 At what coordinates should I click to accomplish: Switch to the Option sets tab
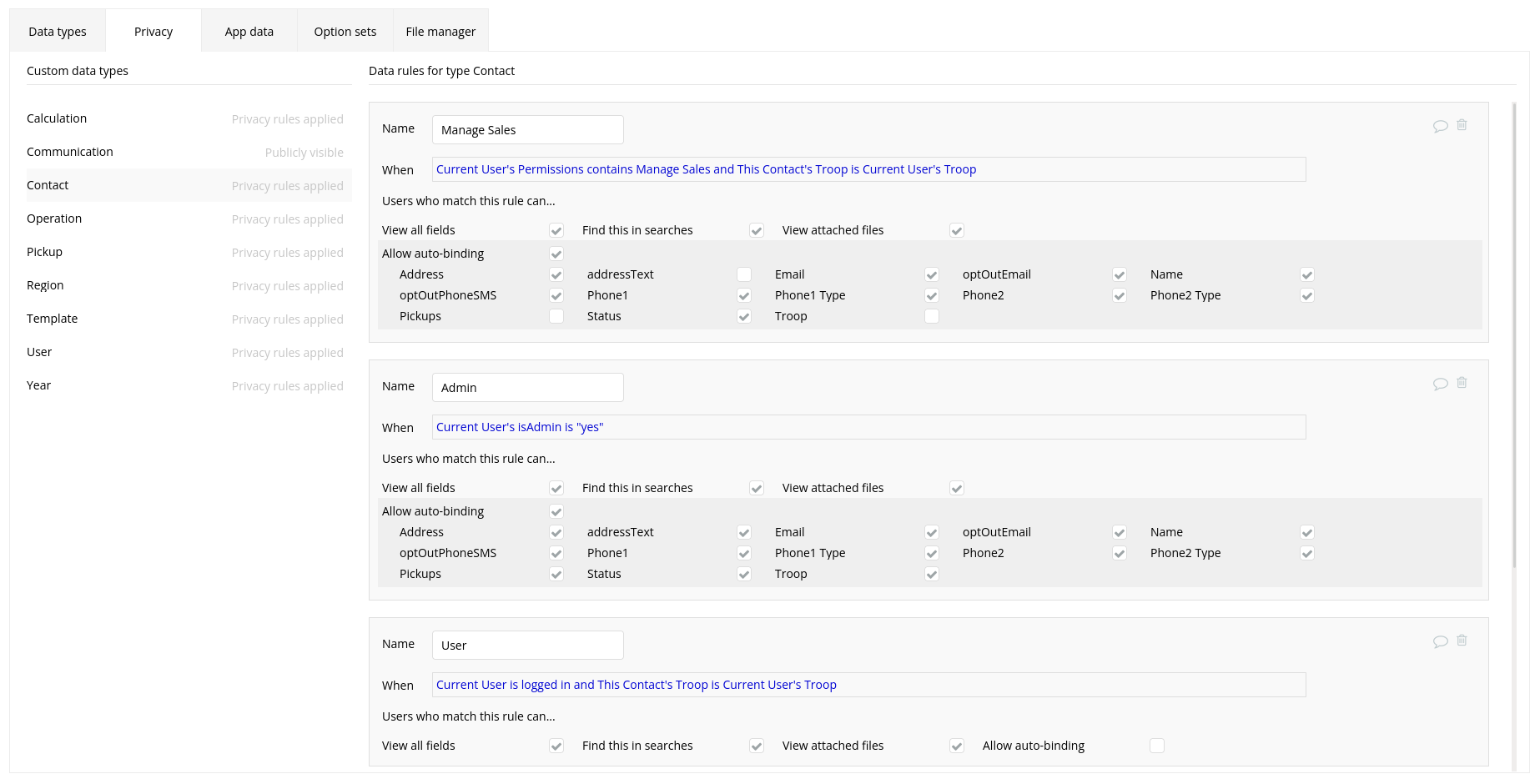pyautogui.click(x=345, y=31)
